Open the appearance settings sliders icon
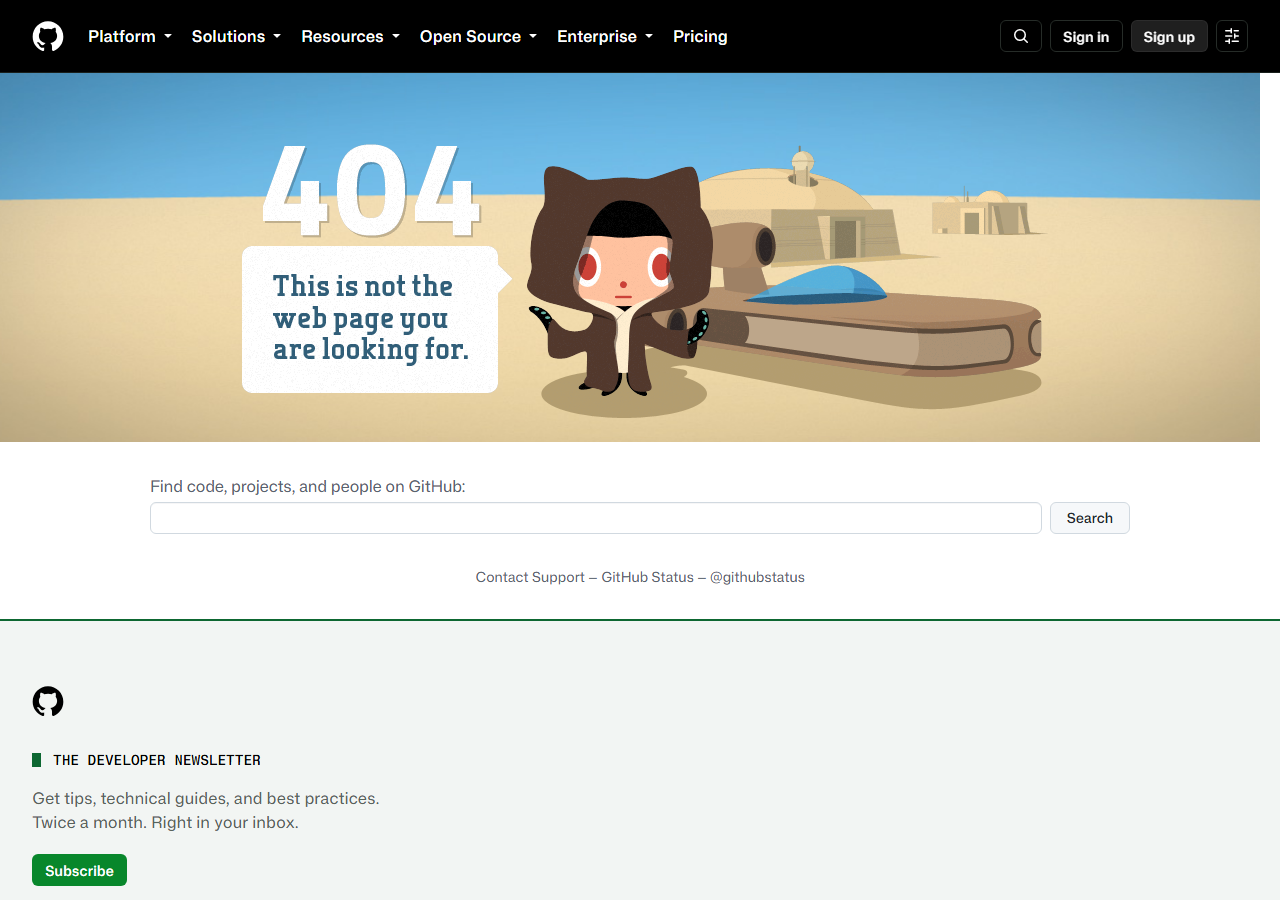 point(1232,36)
